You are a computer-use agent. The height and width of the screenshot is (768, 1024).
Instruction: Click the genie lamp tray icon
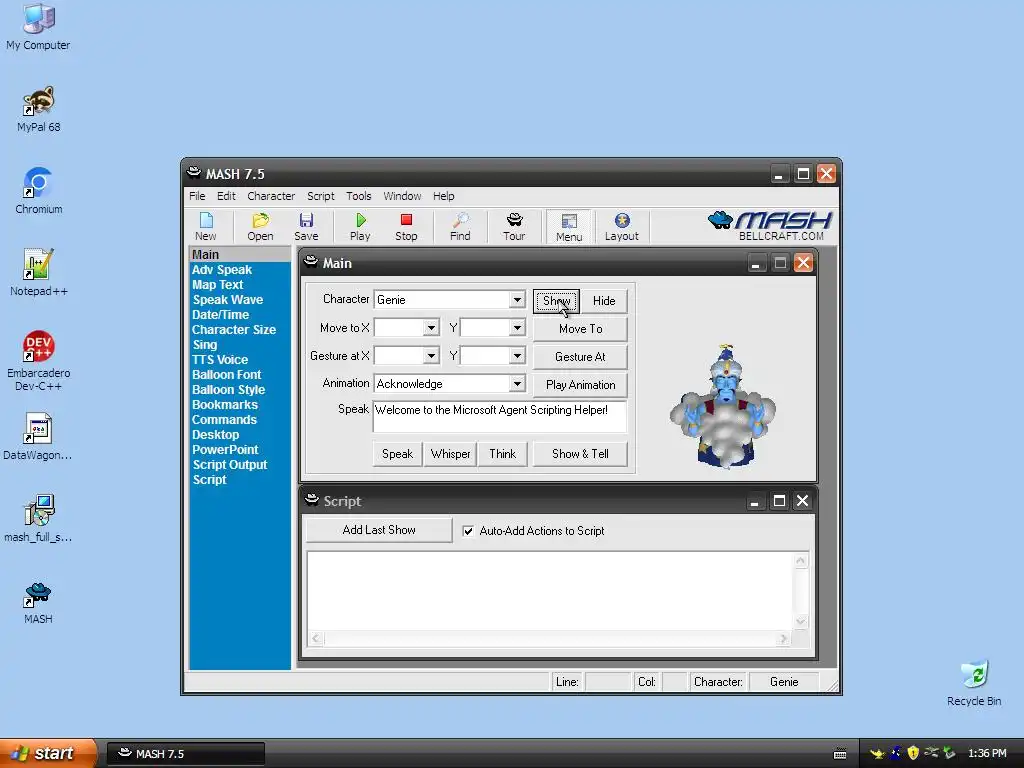[x=877, y=754]
